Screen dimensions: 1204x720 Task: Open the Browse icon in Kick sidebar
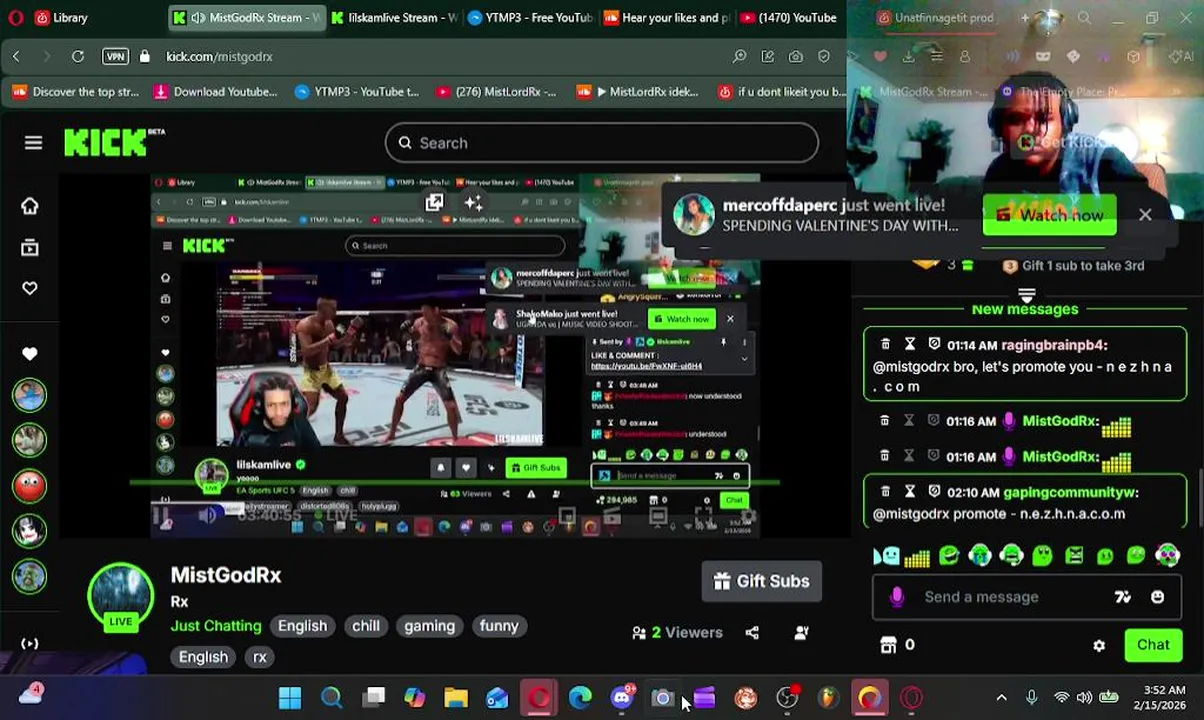(29, 247)
